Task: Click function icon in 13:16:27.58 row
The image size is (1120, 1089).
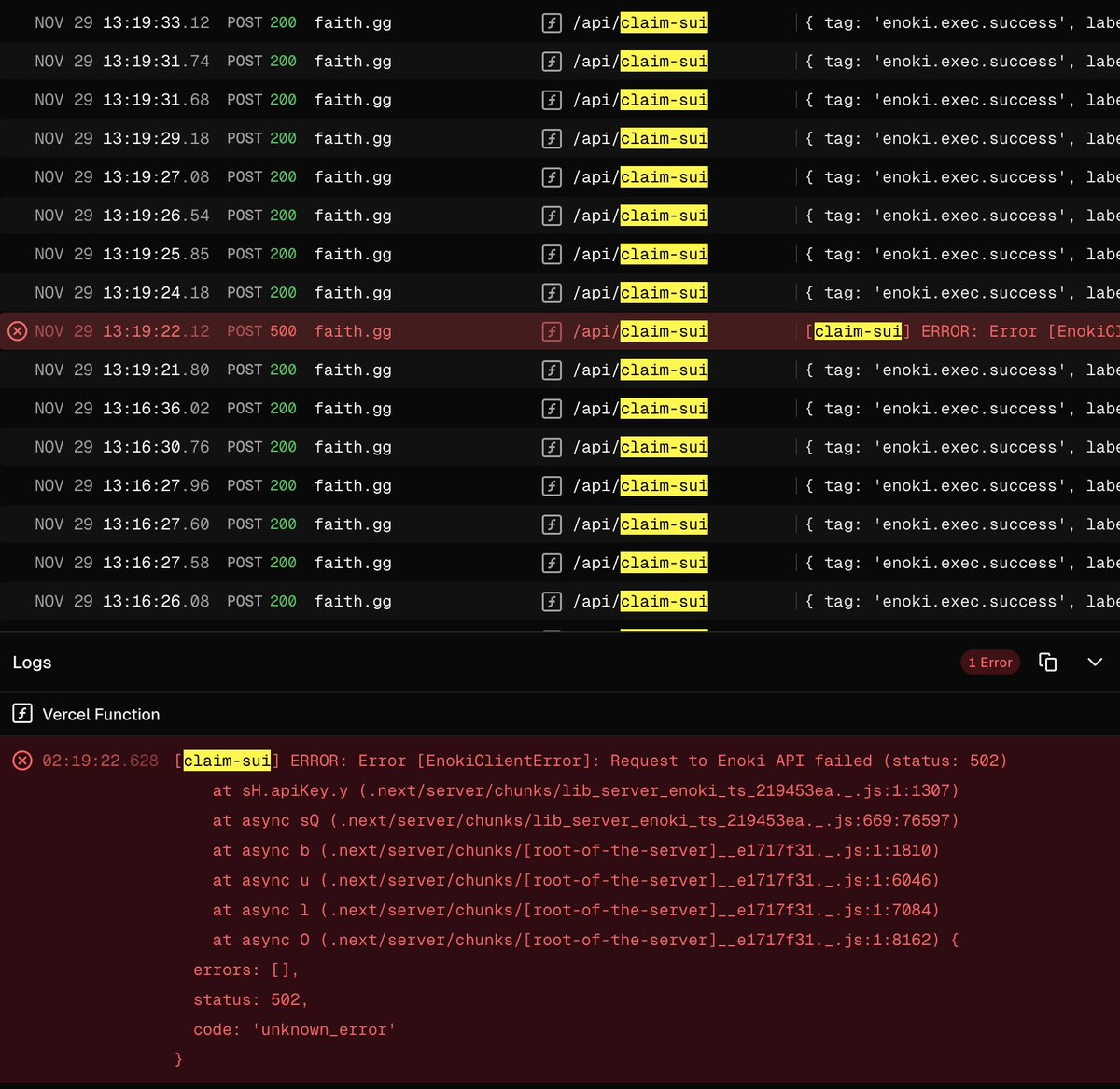Action: click(552, 563)
